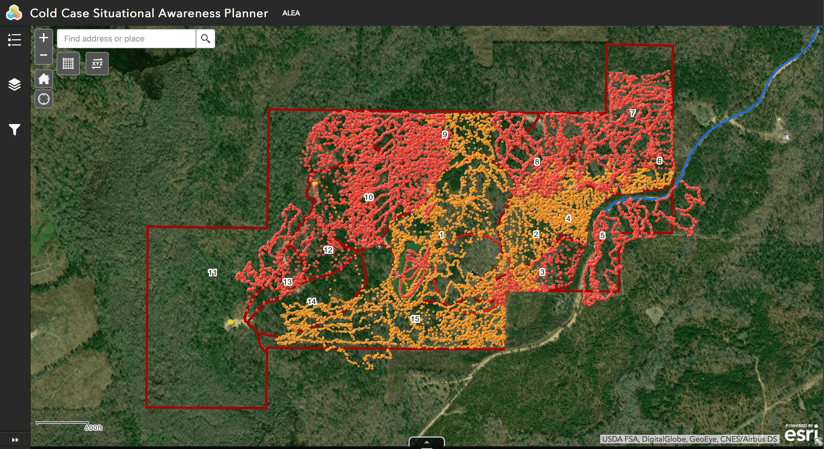824x449 pixels.
Task: Select search area label 7
Action: pyautogui.click(x=633, y=113)
